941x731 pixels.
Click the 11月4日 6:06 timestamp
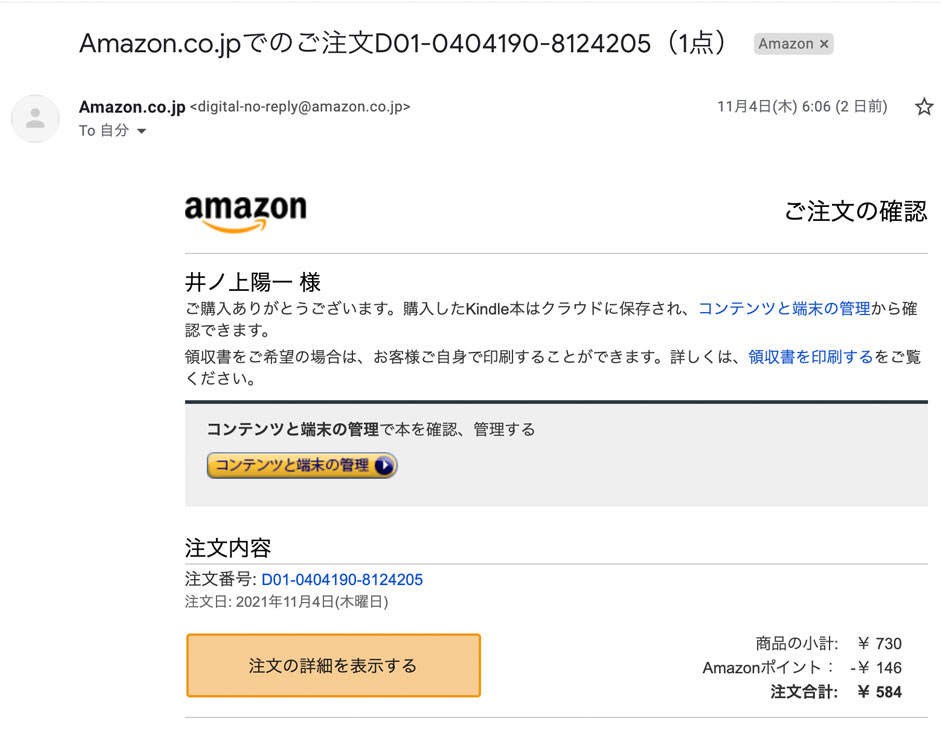[801, 107]
